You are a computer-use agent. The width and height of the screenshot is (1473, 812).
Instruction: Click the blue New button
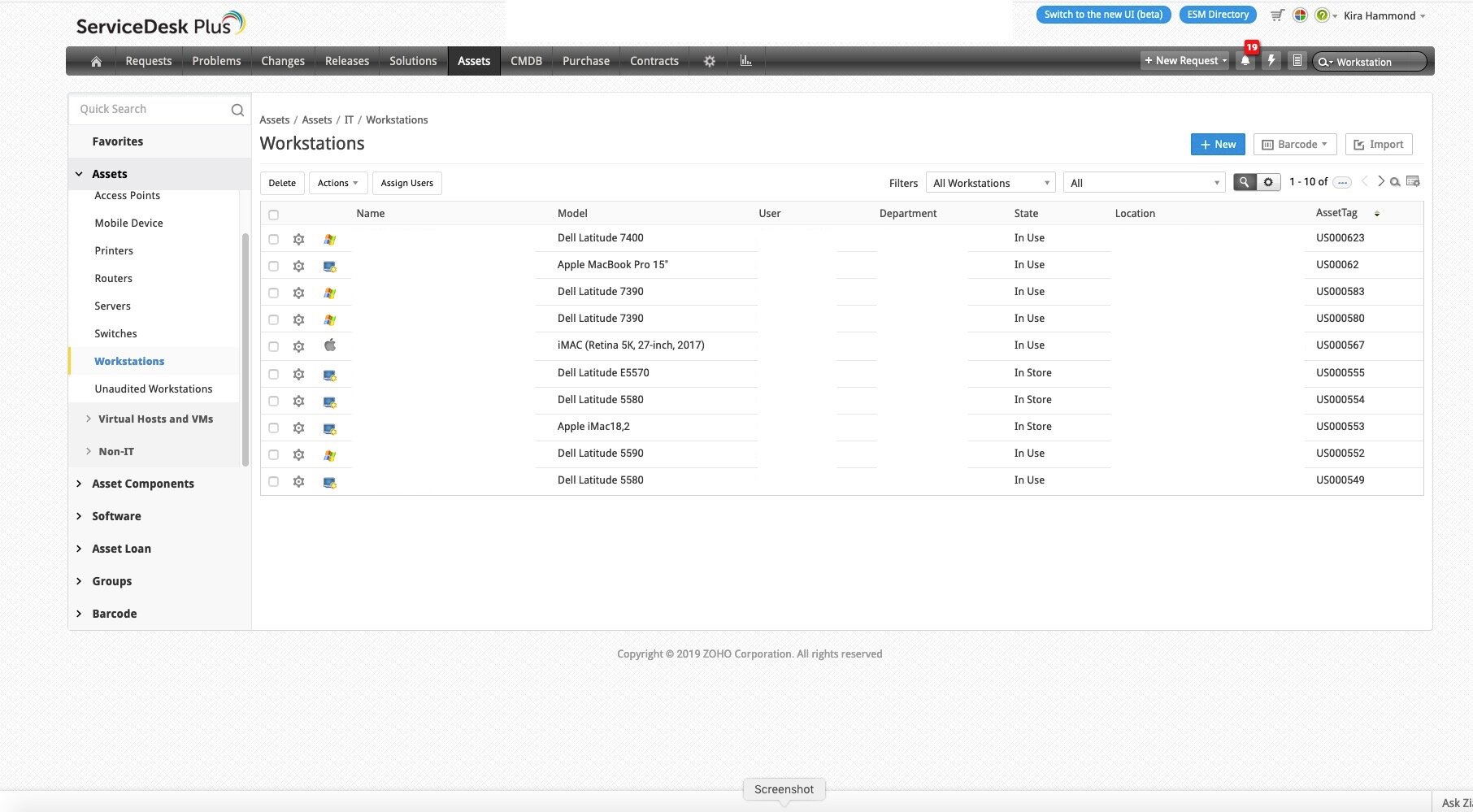point(1218,144)
